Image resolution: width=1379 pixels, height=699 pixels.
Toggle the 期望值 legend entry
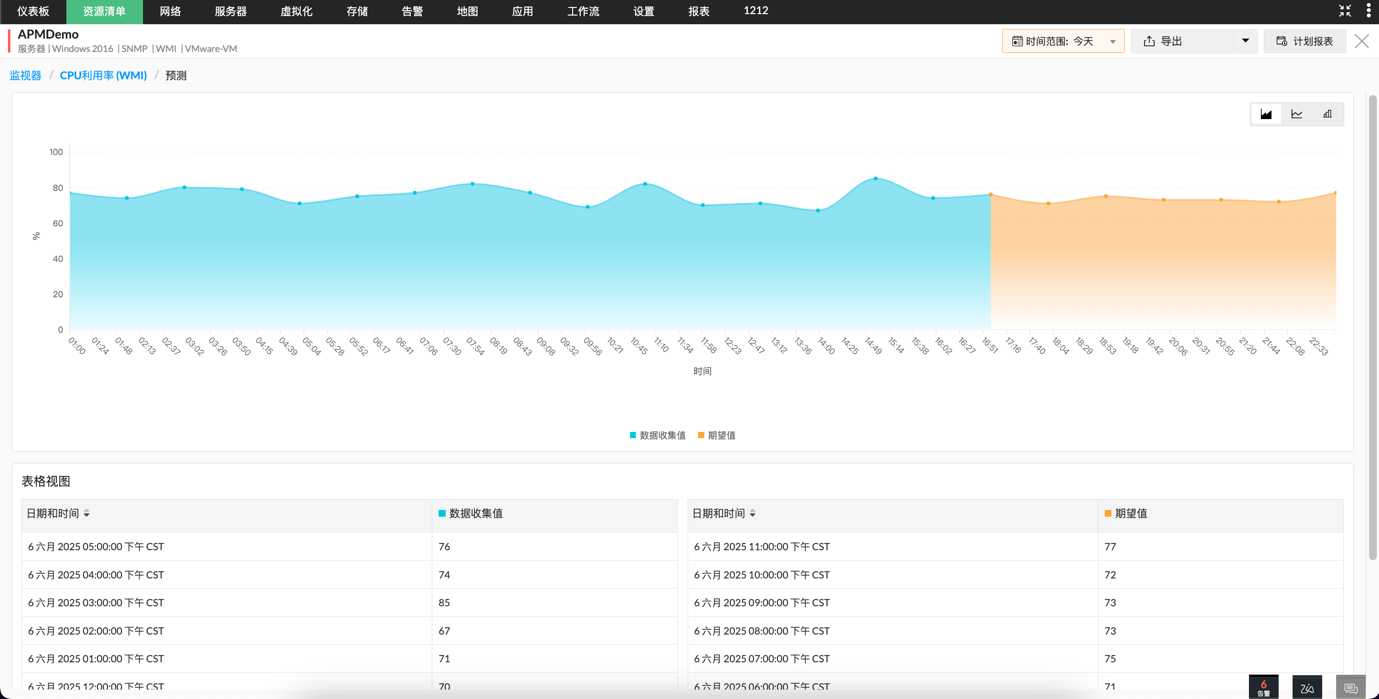click(716, 435)
